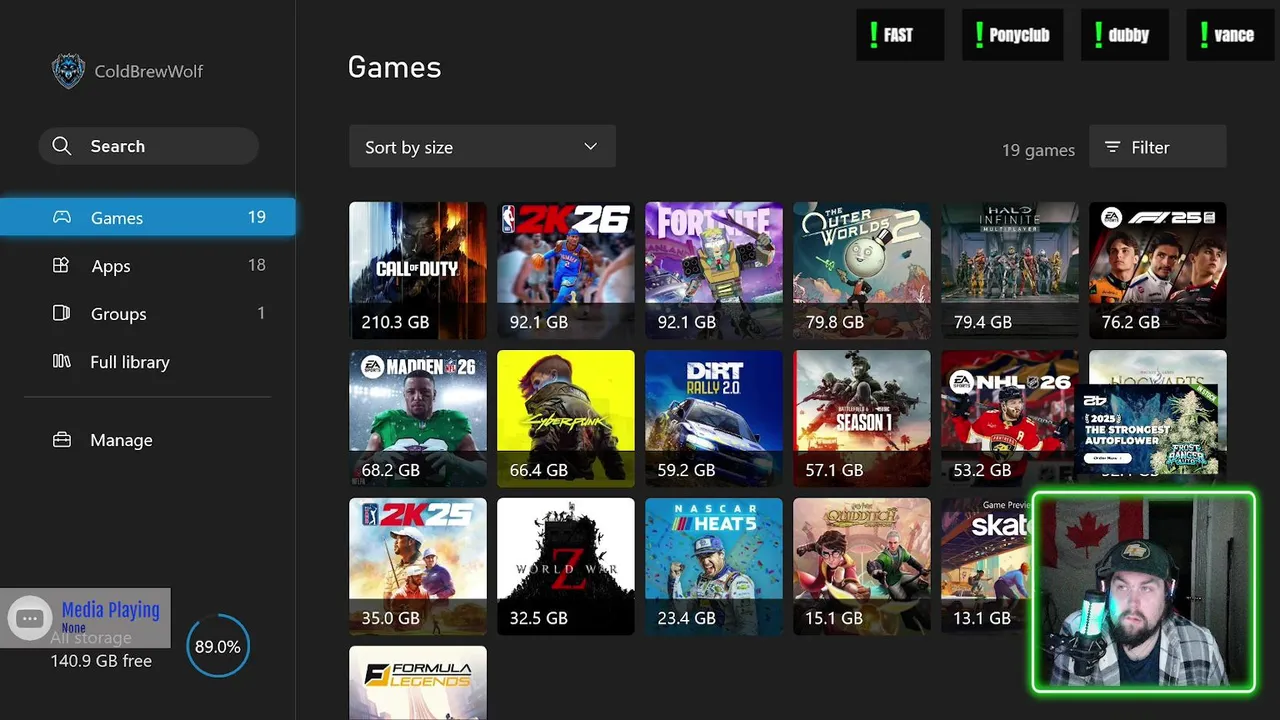Select the NHL 26 game tile
1280x720 pixels.
point(1008,418)
